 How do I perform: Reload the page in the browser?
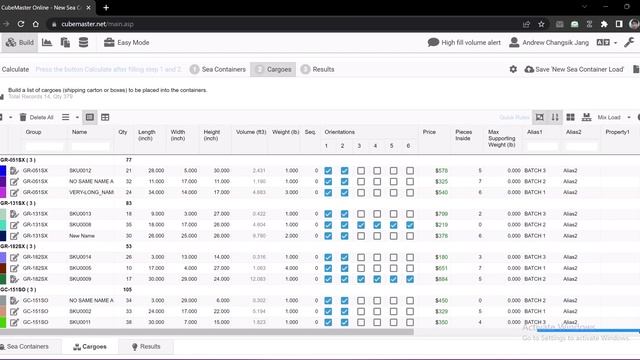21,24
